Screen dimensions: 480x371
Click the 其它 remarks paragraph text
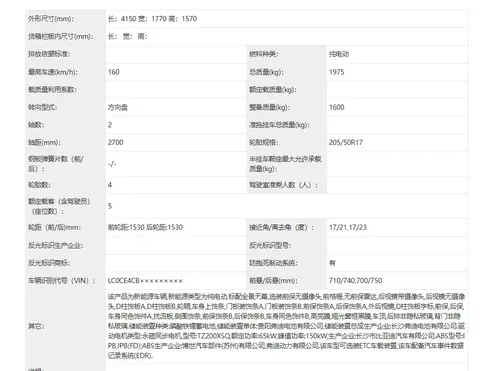pyautogui.click(x=286, y=326)
